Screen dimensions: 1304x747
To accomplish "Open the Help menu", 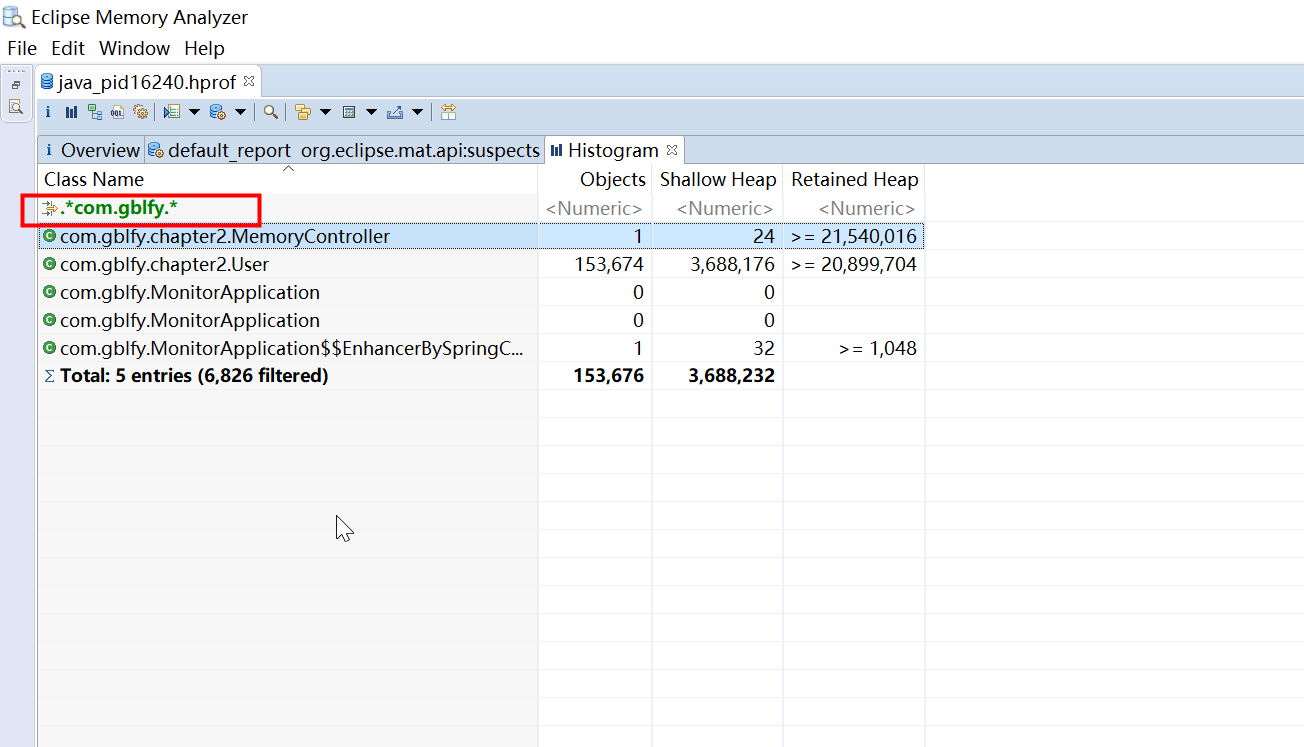I will tap(204, 48).
